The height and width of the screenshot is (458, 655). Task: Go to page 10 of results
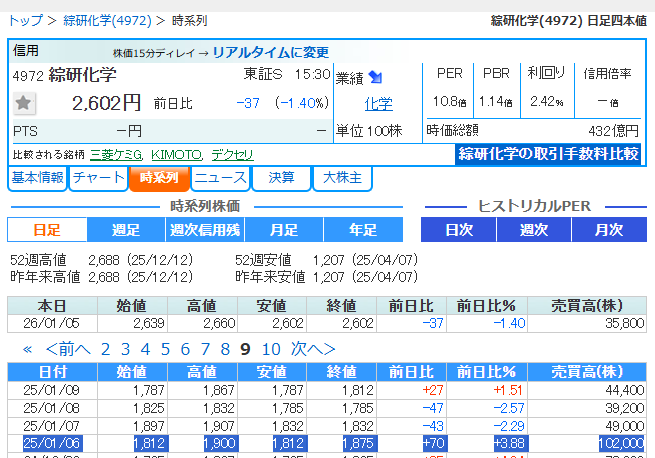tap(271, 349)
